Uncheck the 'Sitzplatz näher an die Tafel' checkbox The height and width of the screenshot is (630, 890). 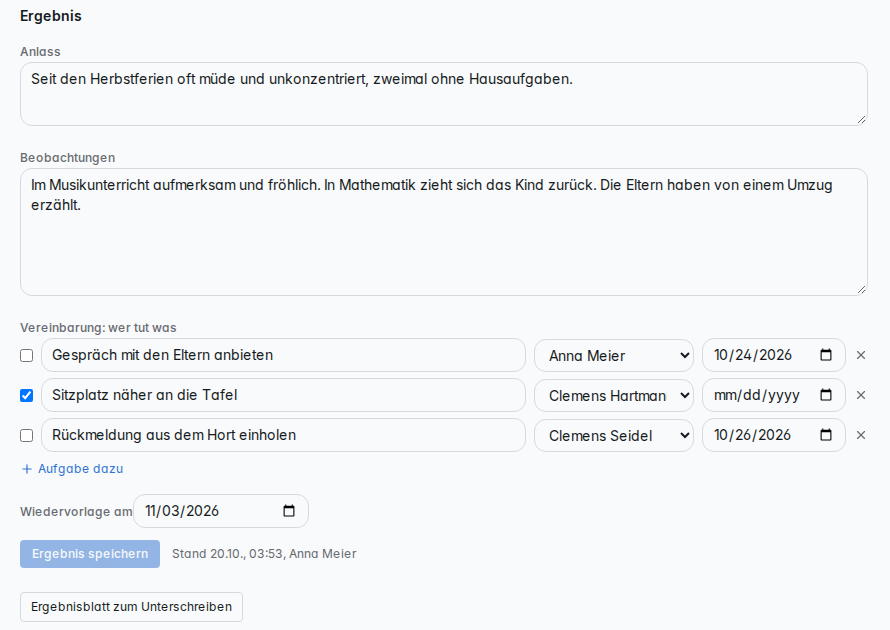(x=27, y=395)
